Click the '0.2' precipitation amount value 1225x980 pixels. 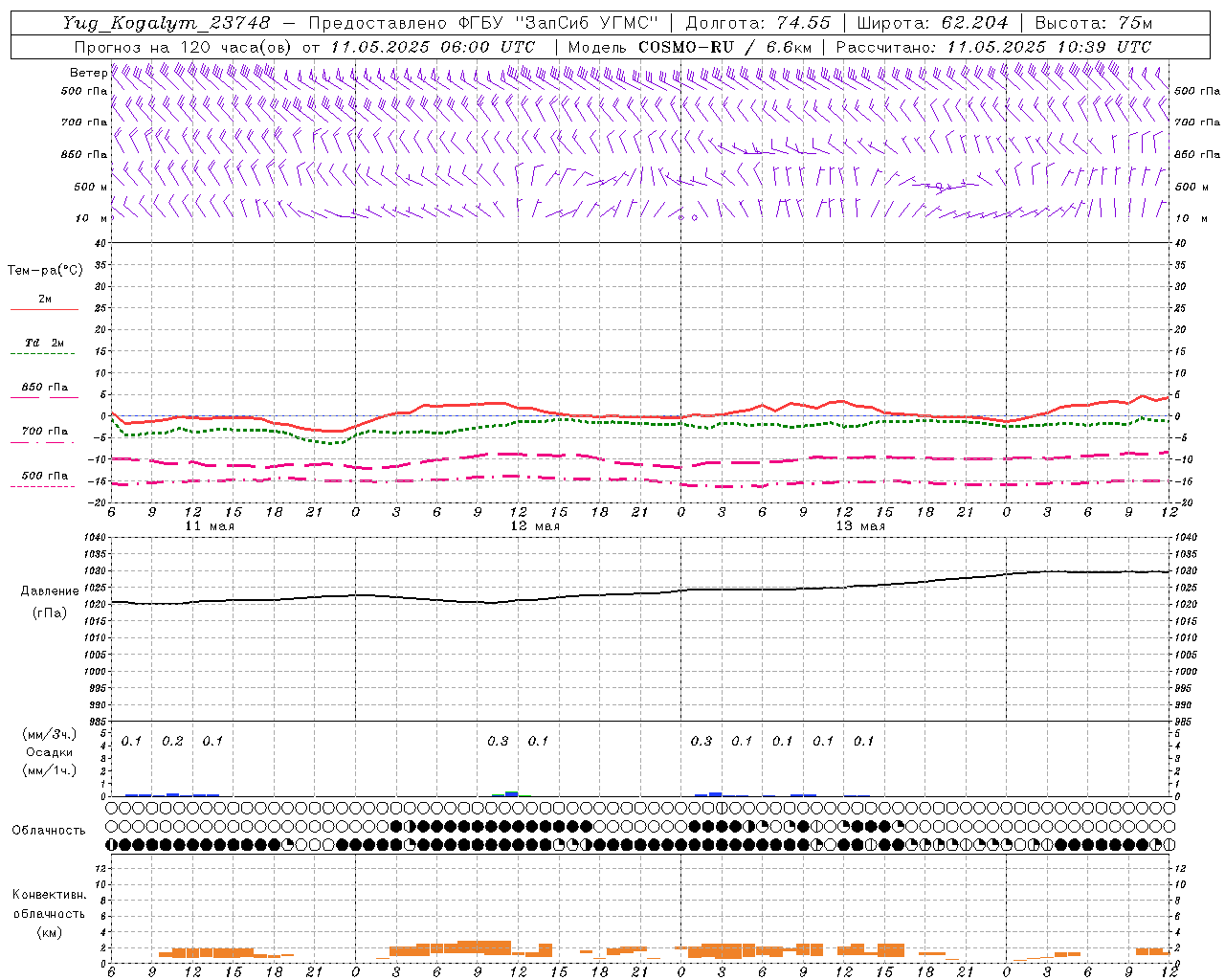point(172,741)
